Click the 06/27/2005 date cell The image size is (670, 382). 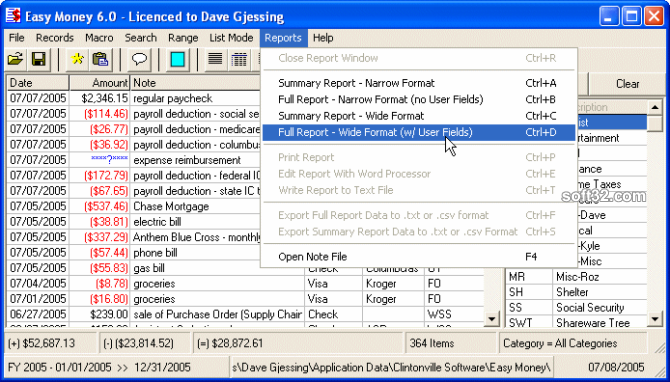tap(38, 314)
